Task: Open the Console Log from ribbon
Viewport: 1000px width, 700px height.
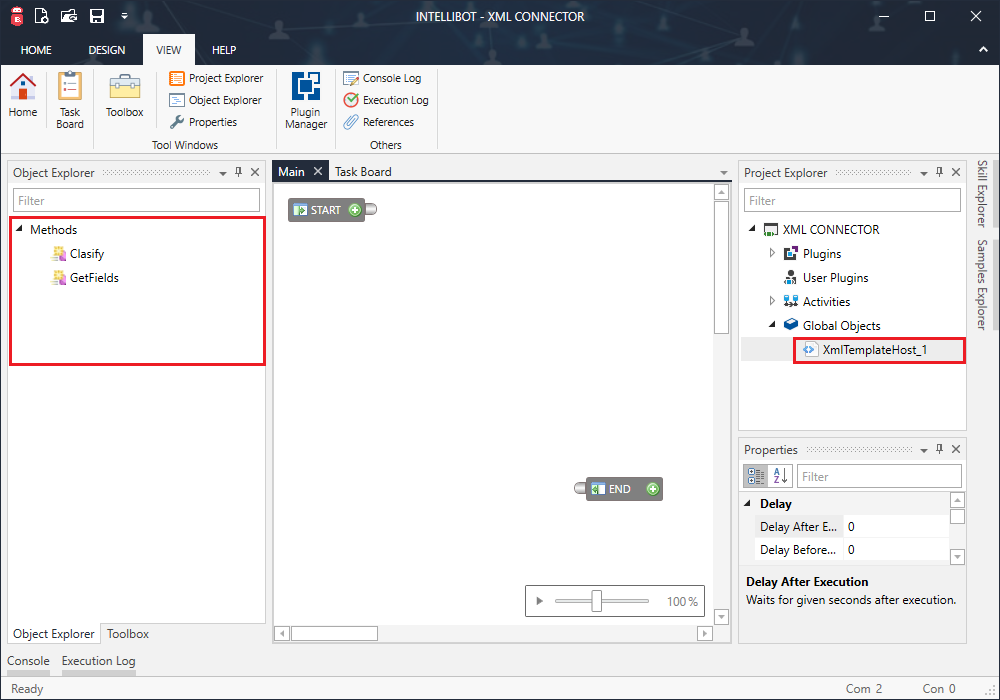Action: (382, 78)
